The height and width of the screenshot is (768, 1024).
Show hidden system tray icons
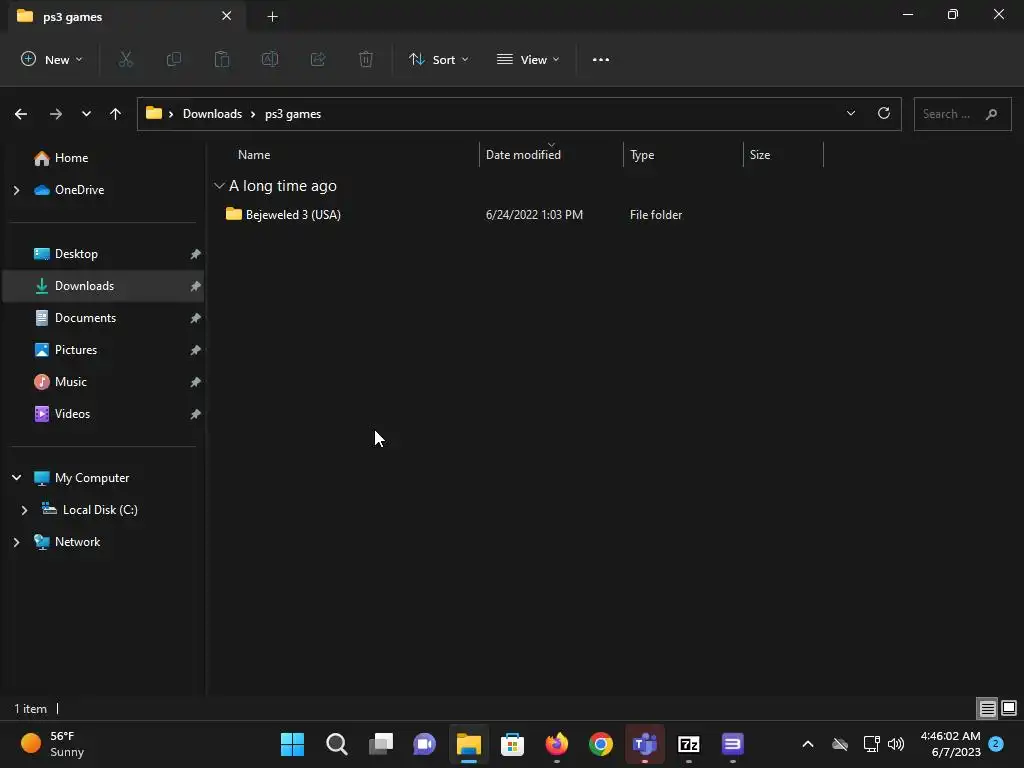coord(808,744)
